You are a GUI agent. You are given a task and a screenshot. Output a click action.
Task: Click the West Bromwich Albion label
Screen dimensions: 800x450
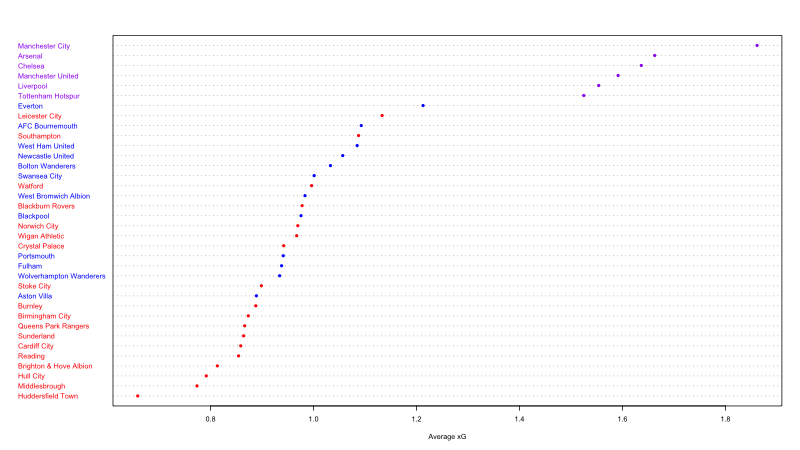[x=54, y=196]
